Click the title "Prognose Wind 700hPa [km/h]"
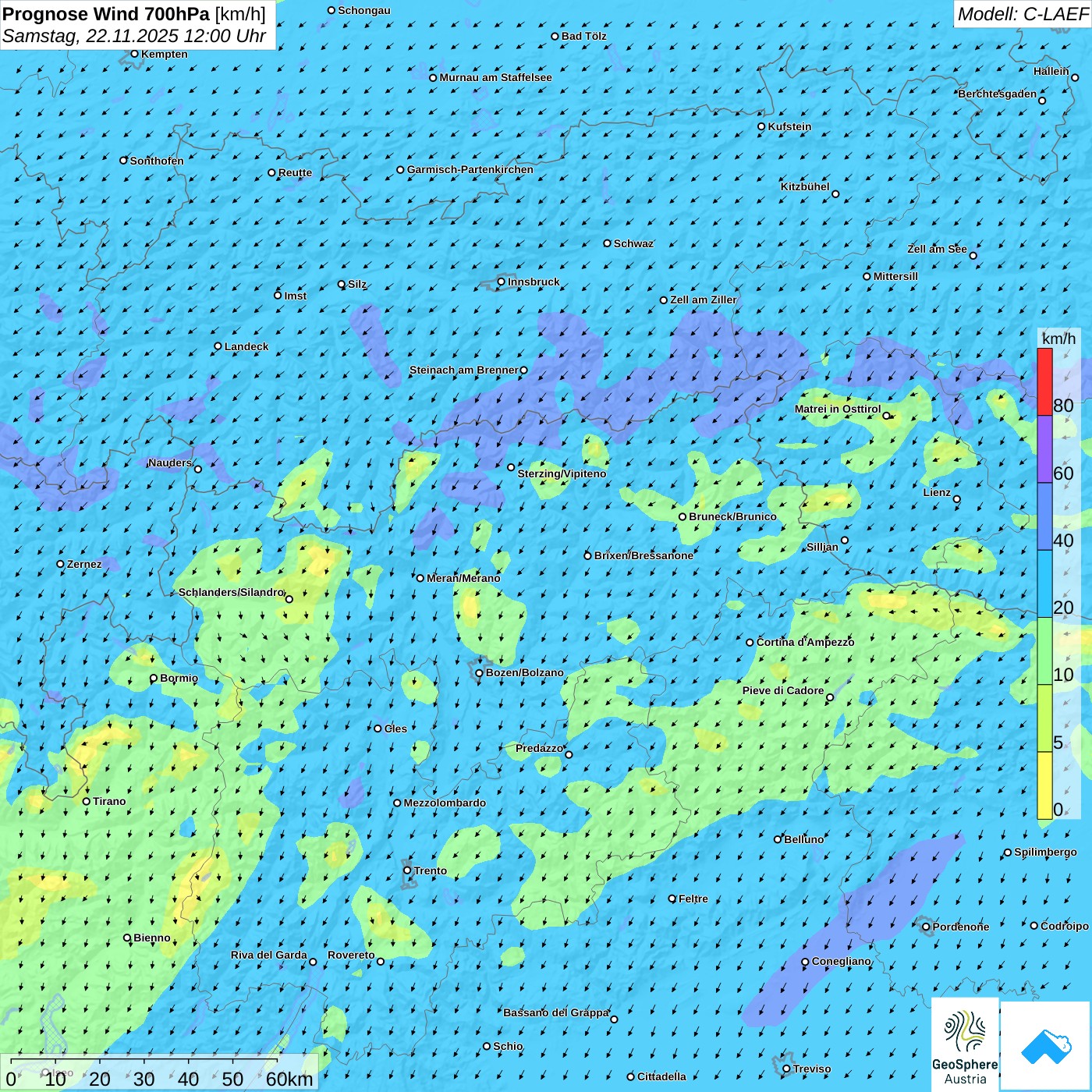 click(x=134, y=14)
